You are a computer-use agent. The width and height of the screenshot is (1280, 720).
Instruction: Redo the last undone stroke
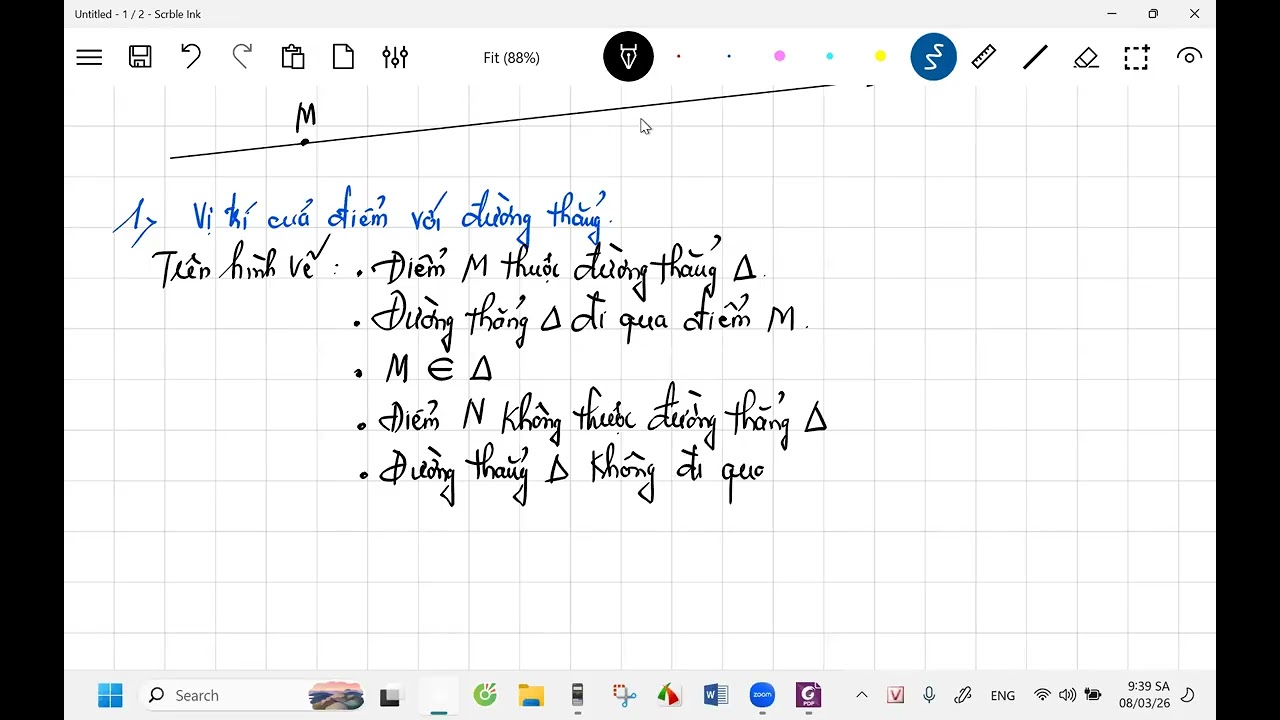[241, 57]
